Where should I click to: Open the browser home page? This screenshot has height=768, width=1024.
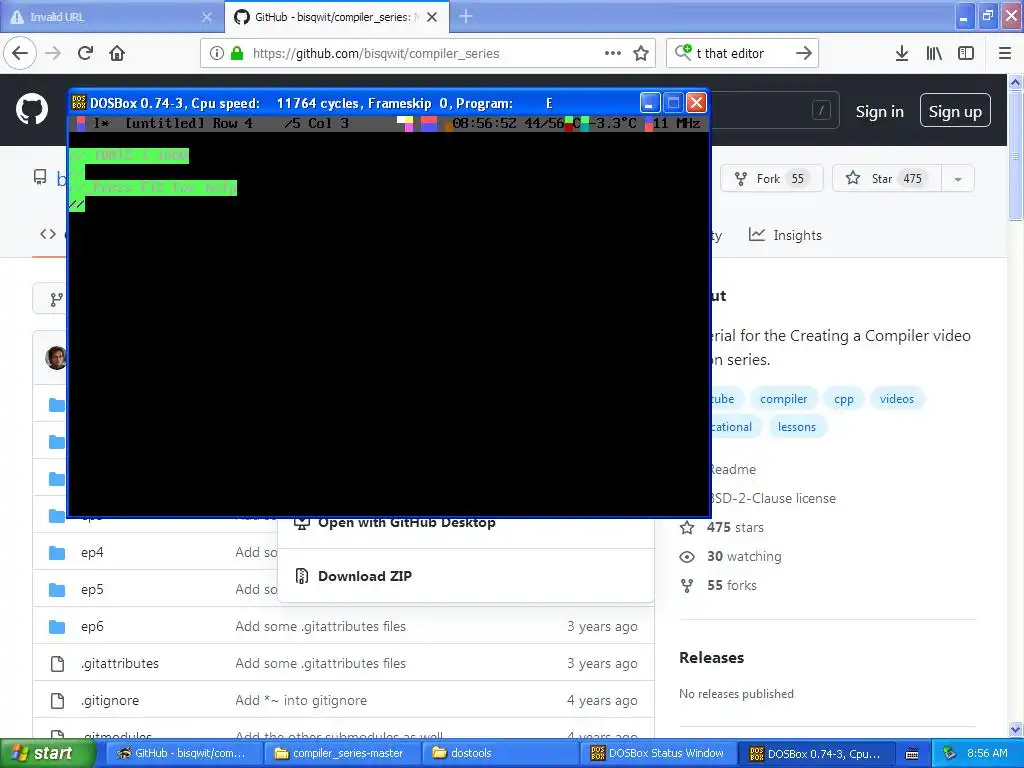(x=117, y=53)
